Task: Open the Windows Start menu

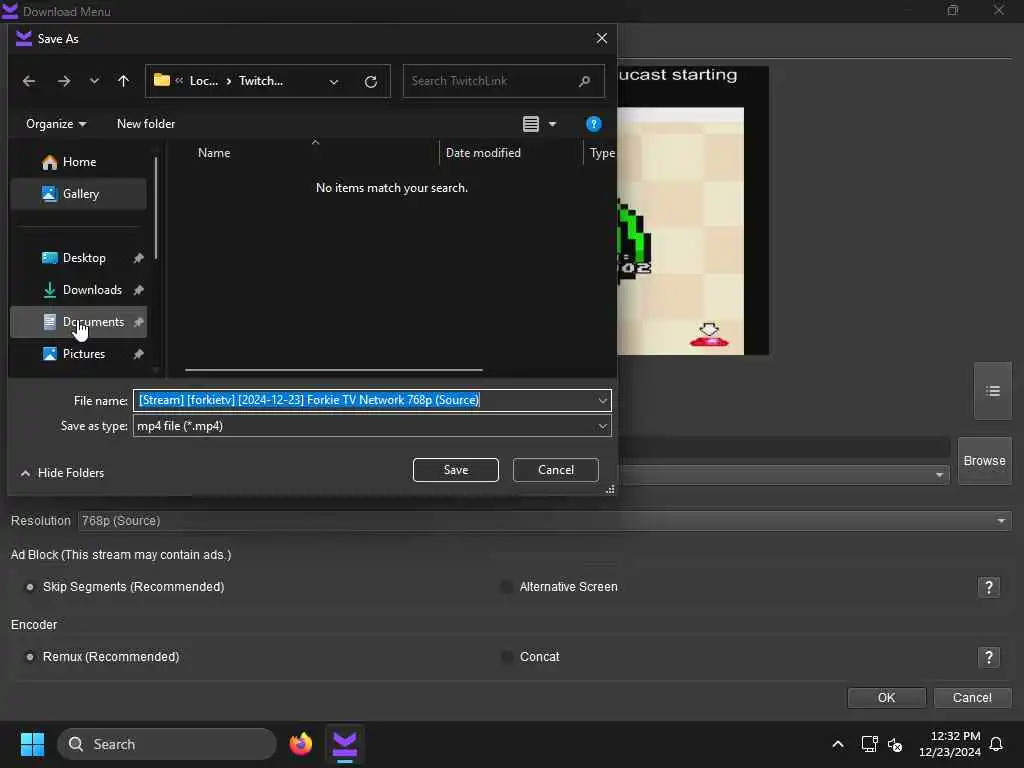Action: pos(32,744)
